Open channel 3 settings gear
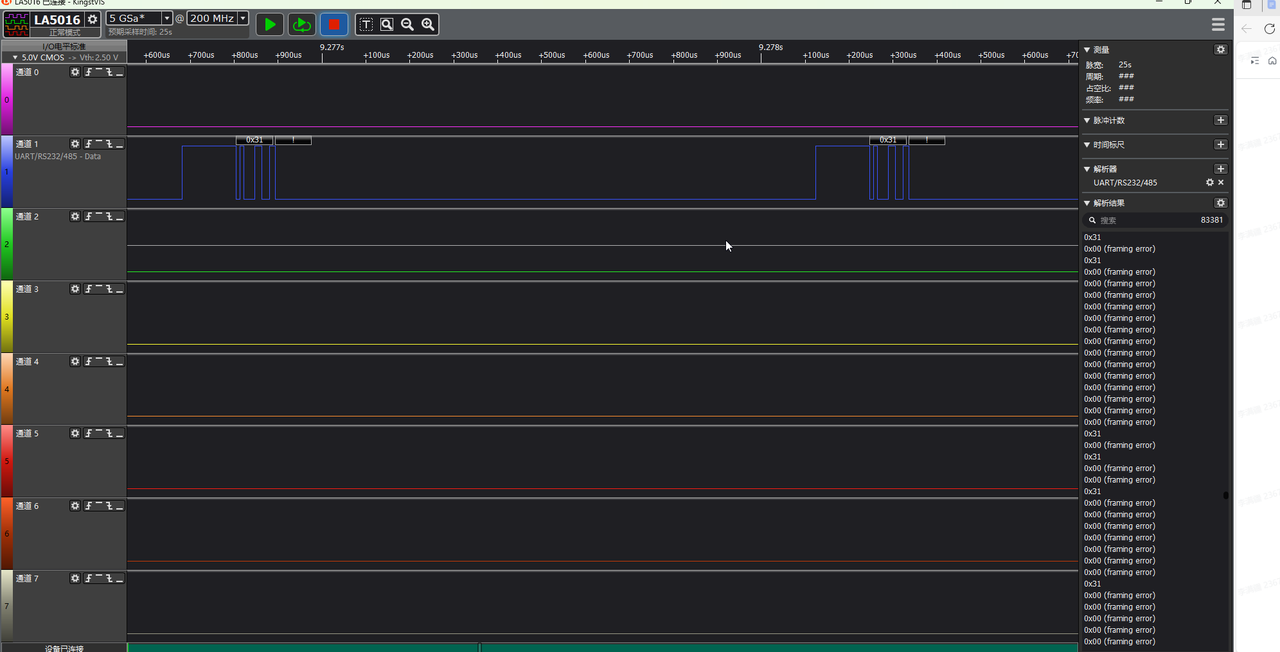 (75, 289)
